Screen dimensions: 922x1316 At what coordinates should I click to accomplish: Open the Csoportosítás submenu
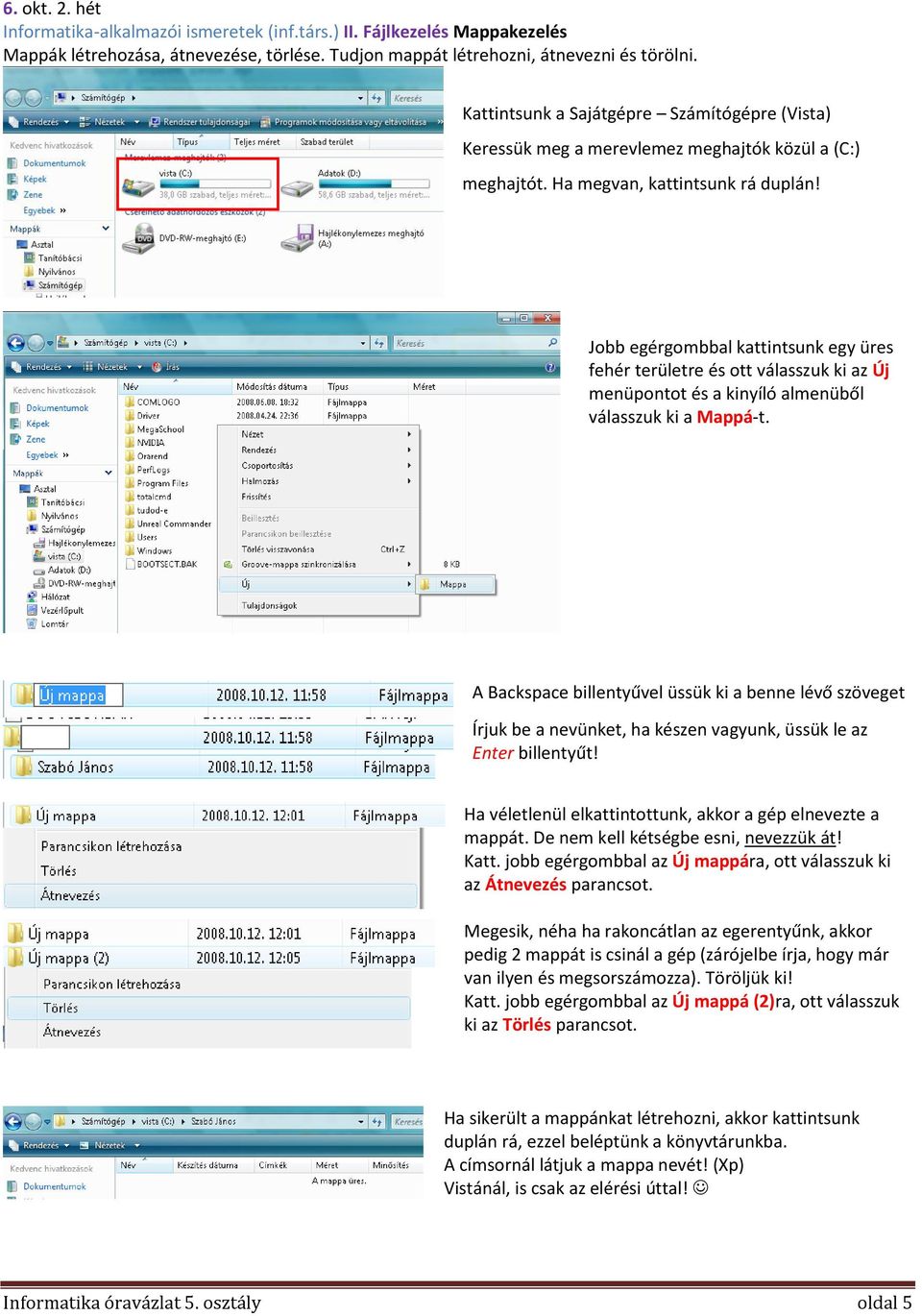[318, 465]
